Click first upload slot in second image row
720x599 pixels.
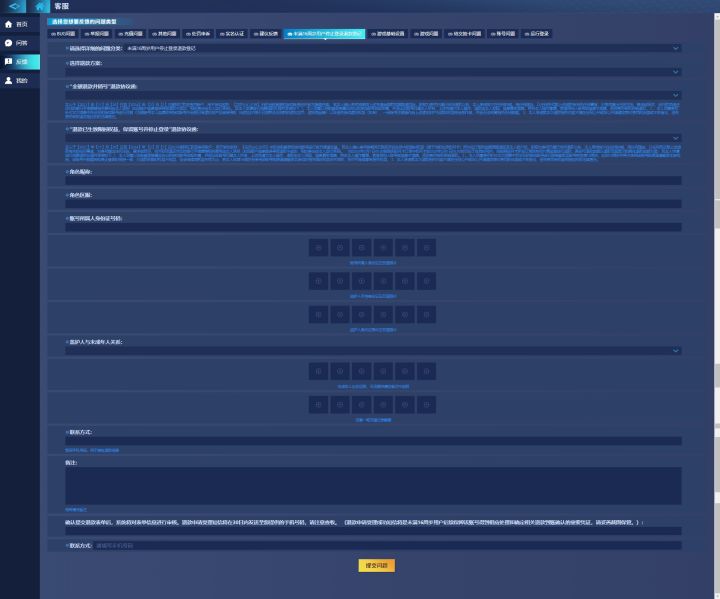click(x=318, y=281)
